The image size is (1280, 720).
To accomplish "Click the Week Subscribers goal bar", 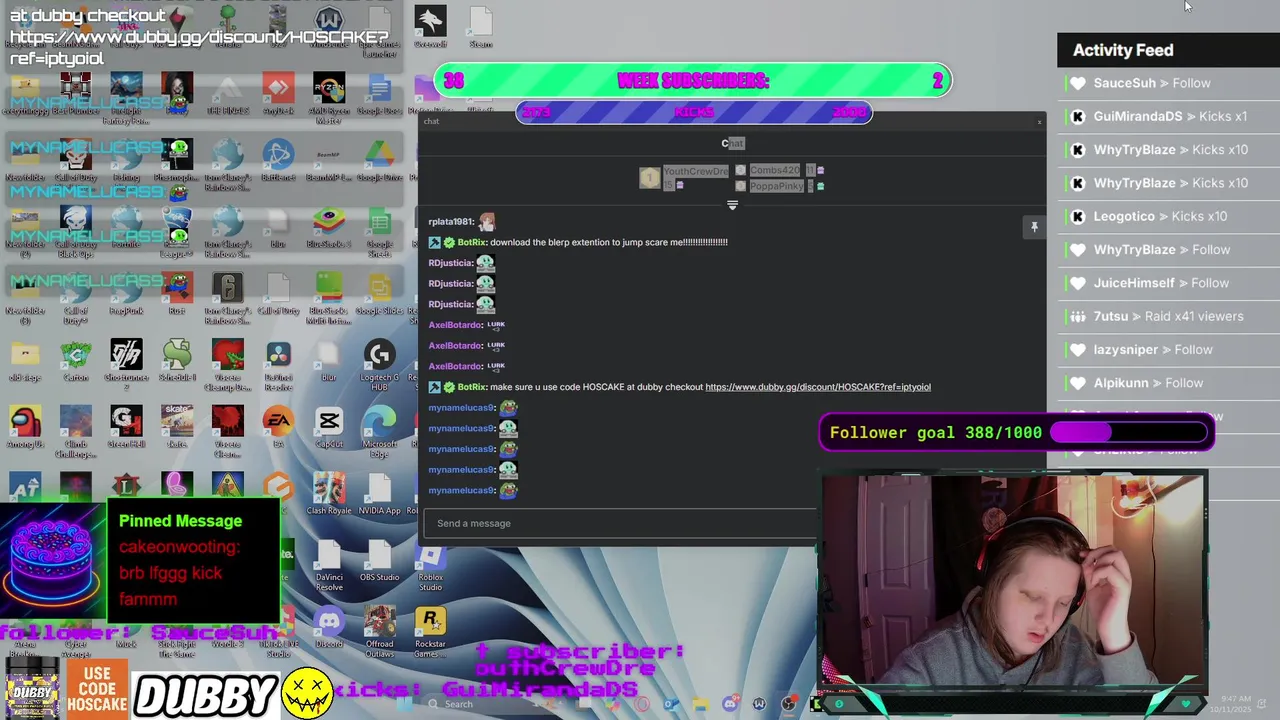I will pyautogui.click(x=693, y=80).
